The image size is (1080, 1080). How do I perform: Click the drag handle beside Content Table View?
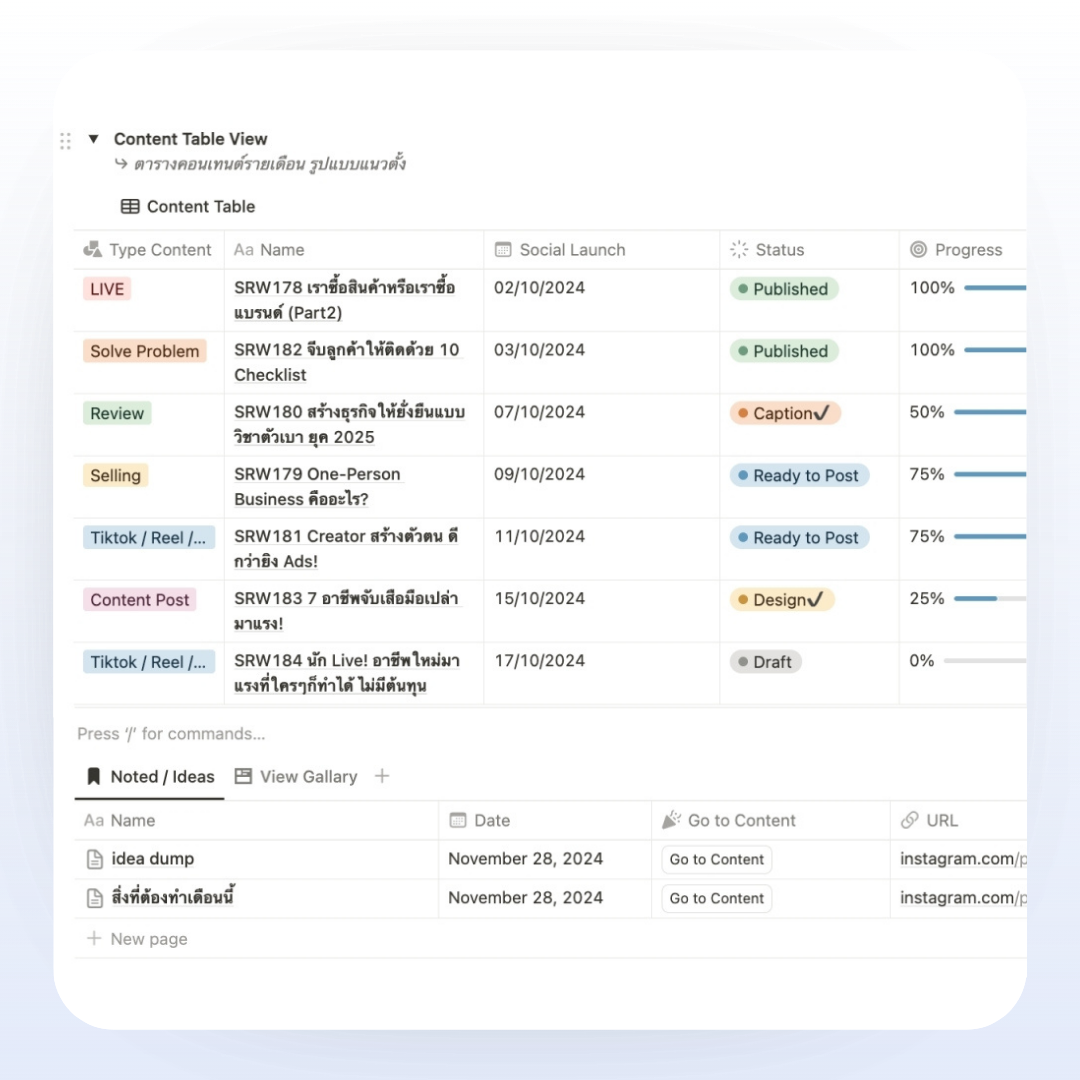coord(66,141)
